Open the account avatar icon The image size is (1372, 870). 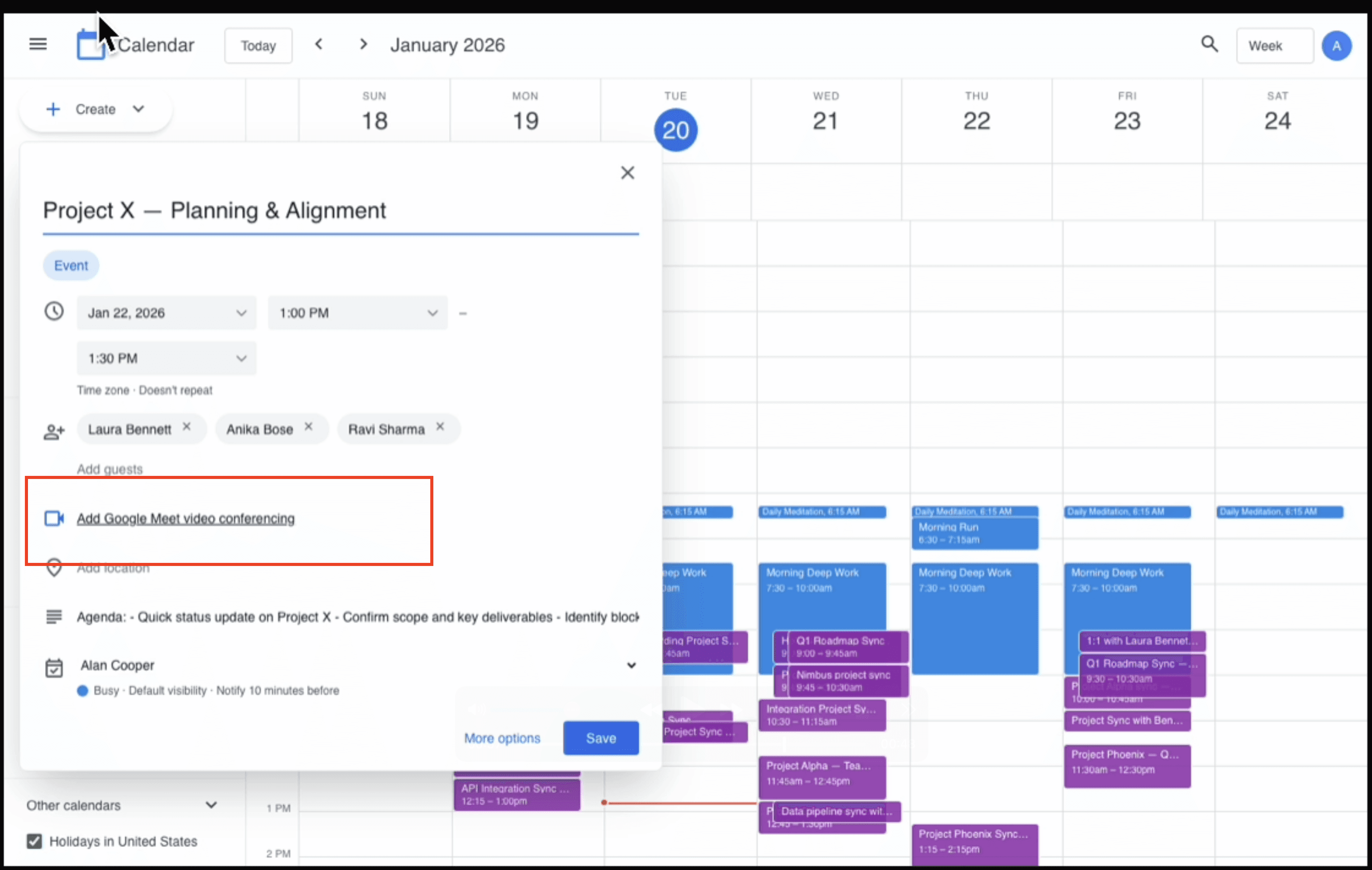pos(1336,46)
